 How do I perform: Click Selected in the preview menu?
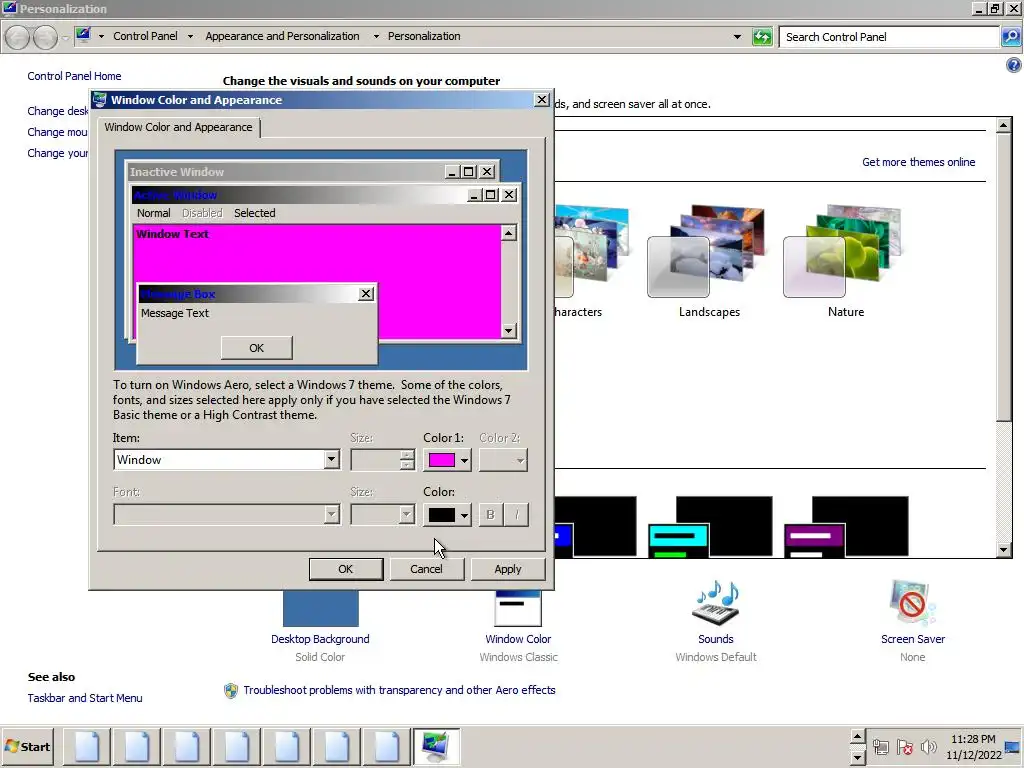click(x=255, y=213)
